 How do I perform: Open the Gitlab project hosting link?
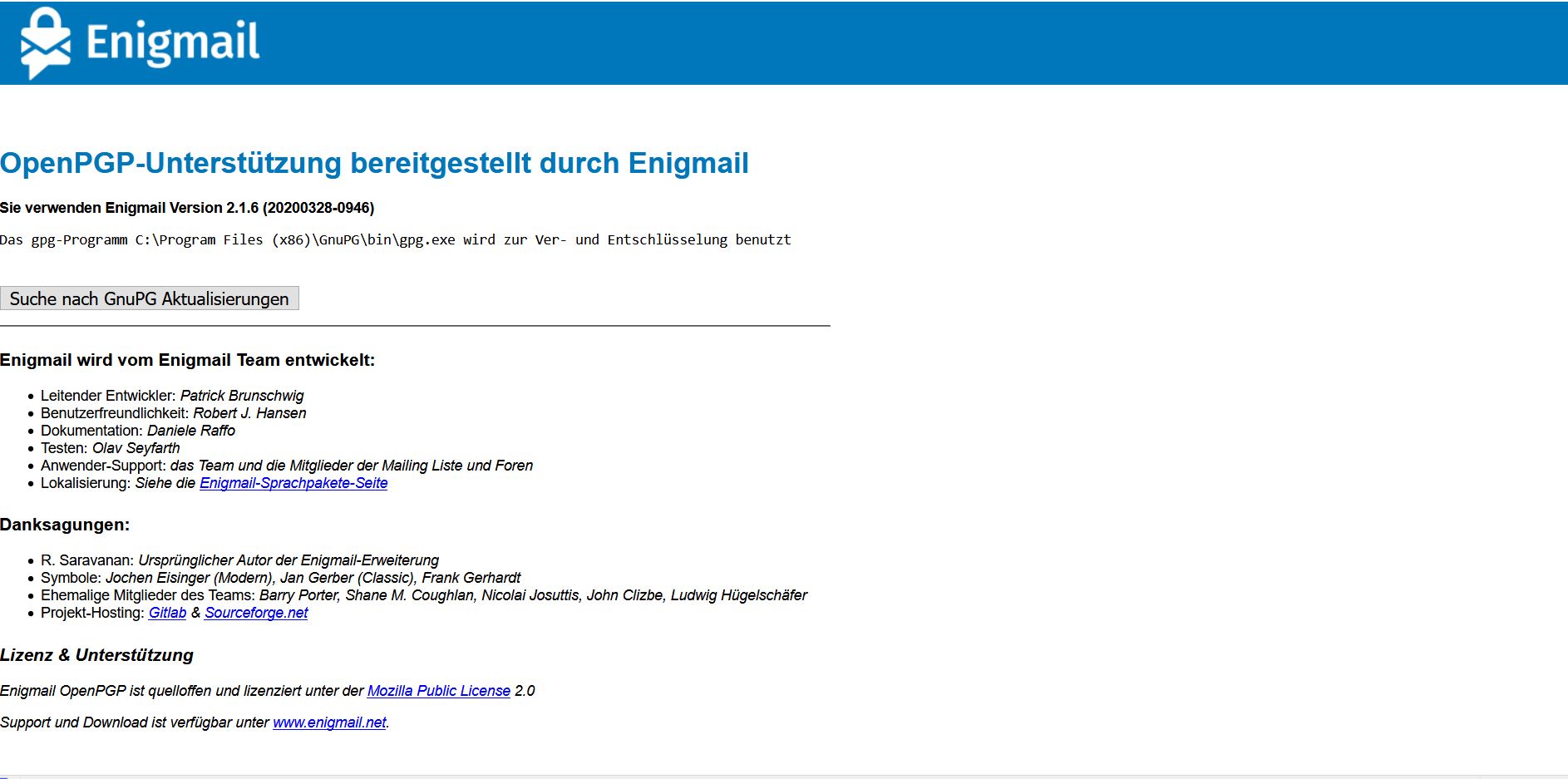(167, 613)
